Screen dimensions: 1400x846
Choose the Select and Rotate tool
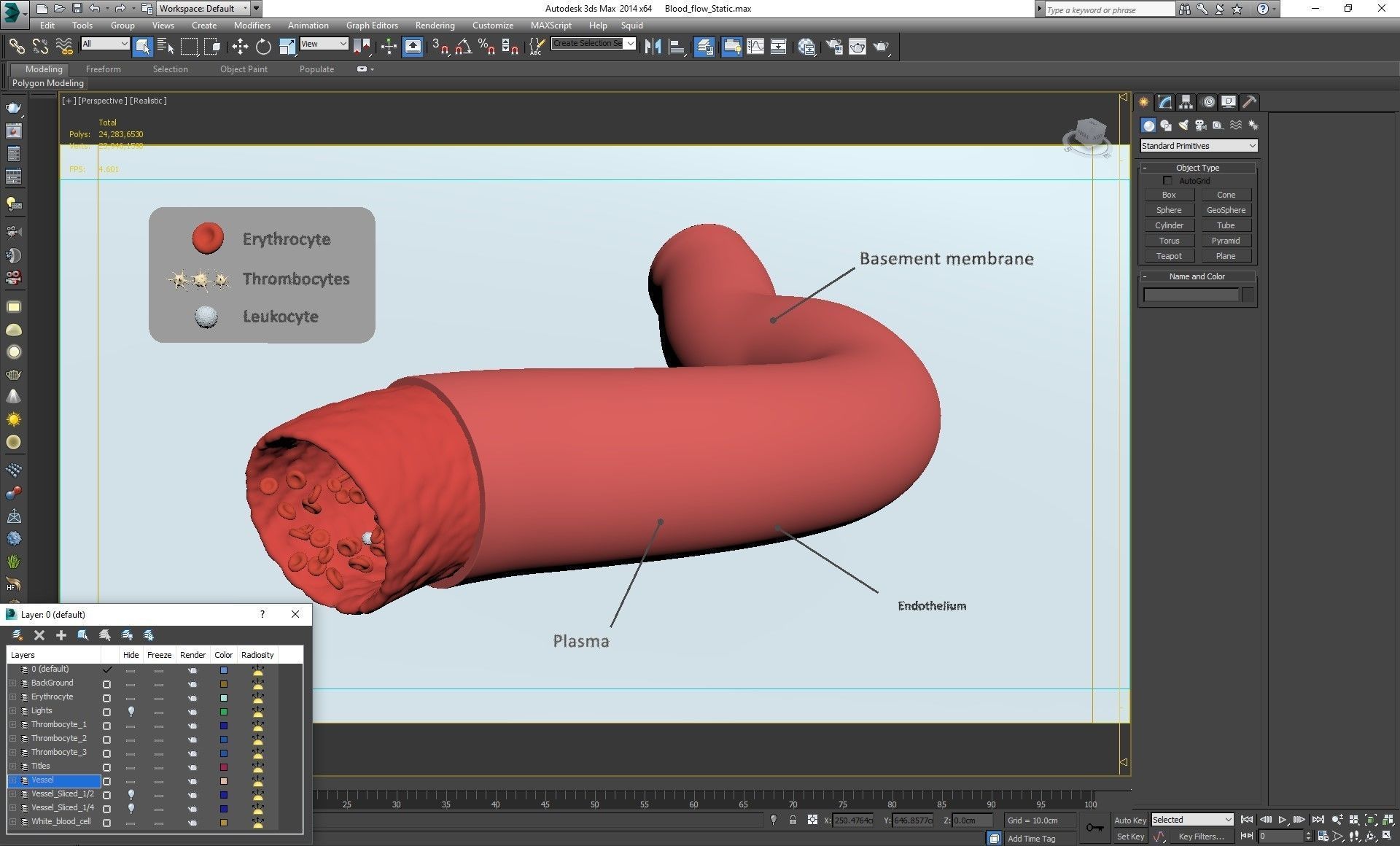(x=263, y=47)
